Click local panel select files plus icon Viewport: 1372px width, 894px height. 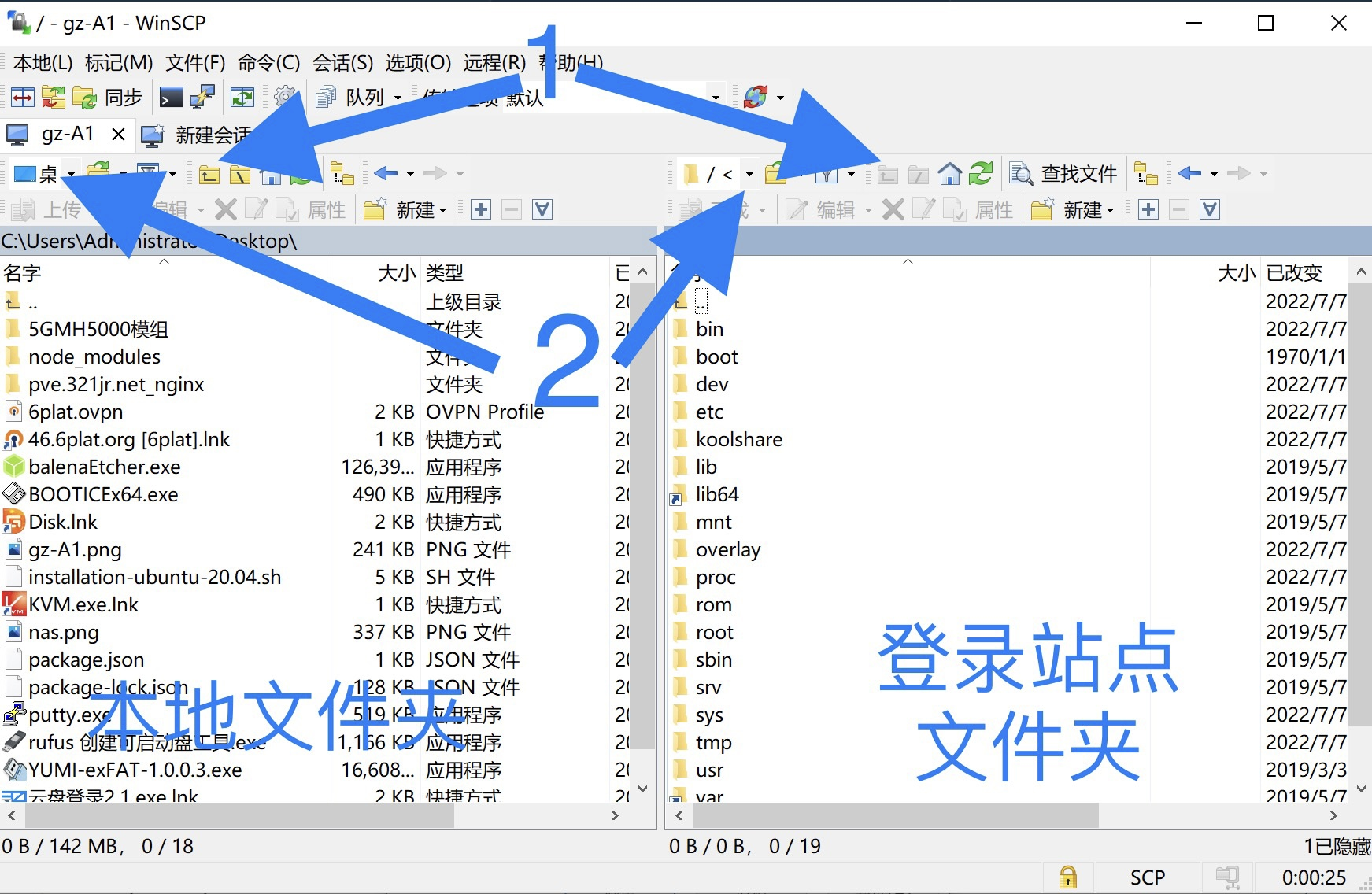(481, 209)
